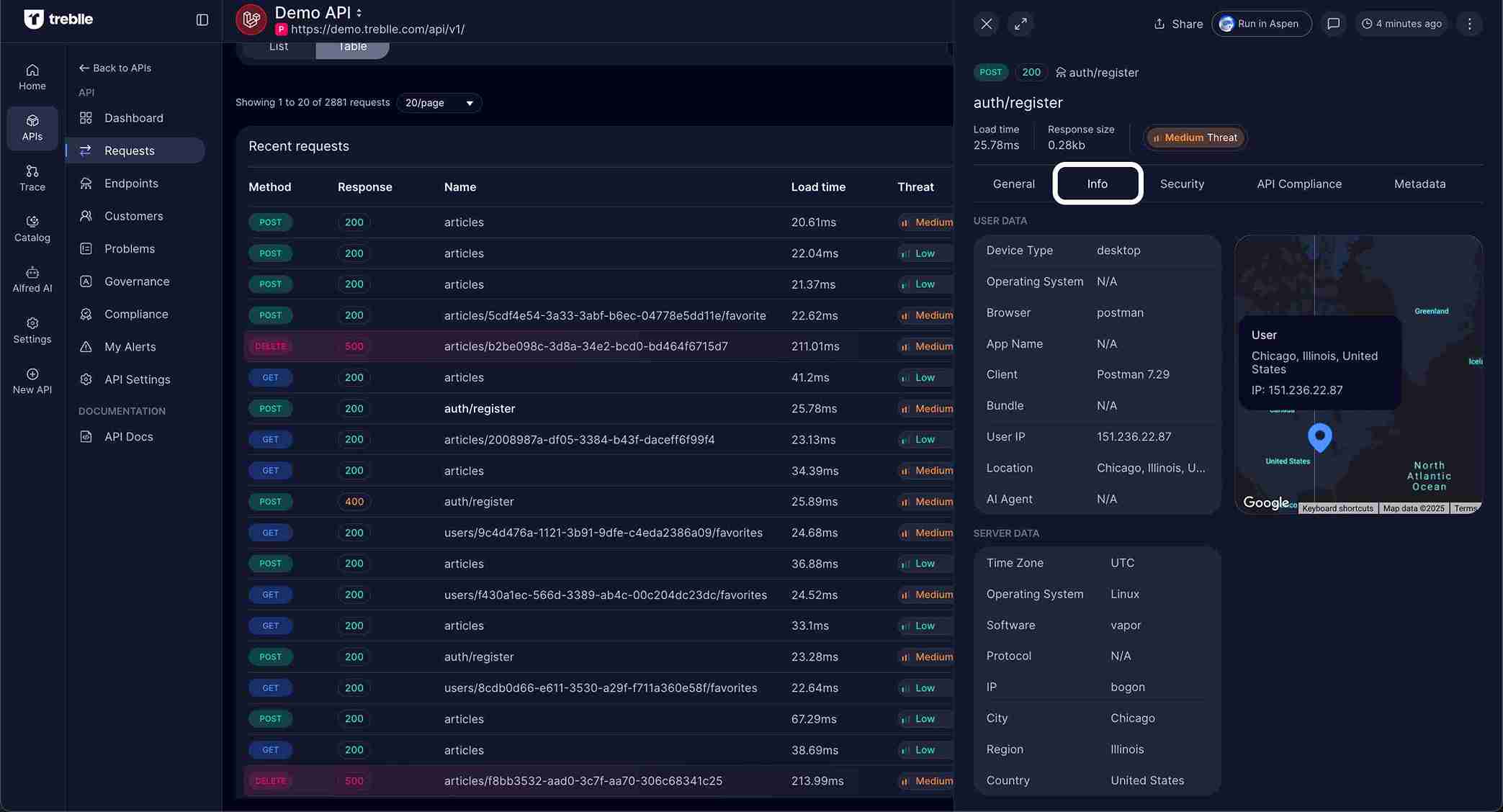1503x812 pixels.
Task: Switch requests to List view
Action: pos(278,46)
